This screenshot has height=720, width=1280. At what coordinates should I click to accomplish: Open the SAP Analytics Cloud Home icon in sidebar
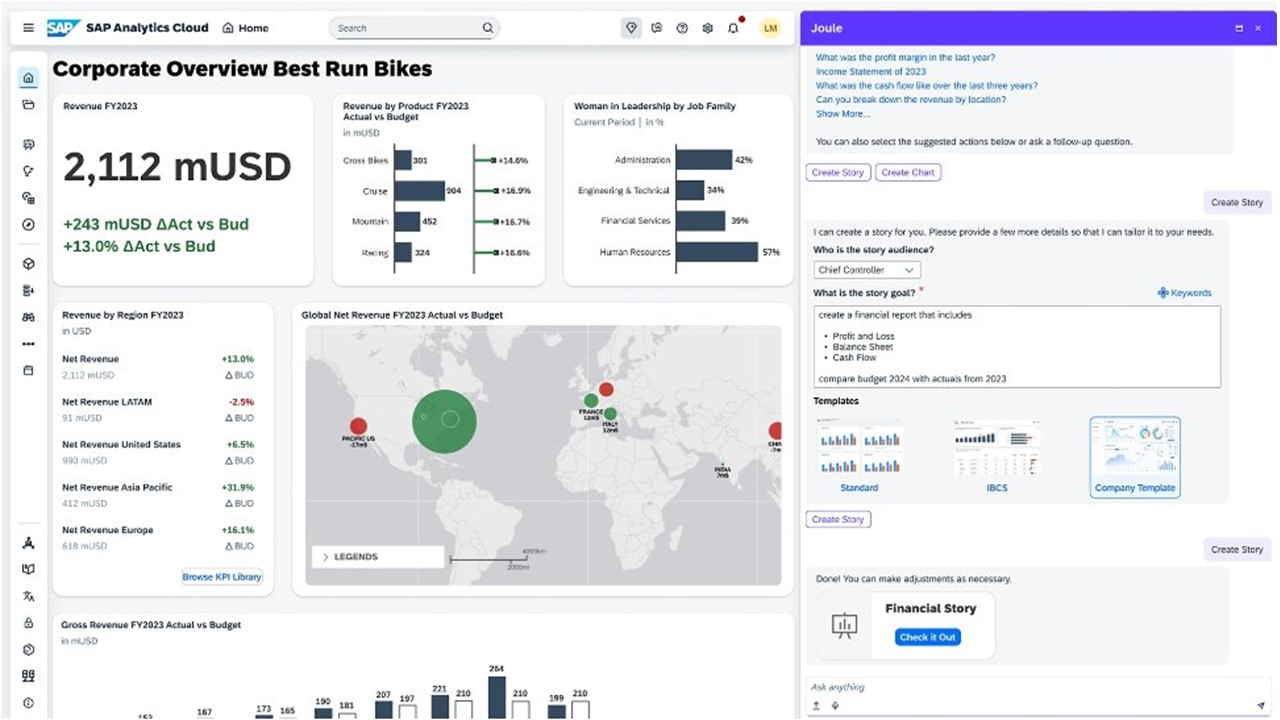(28, 77)
